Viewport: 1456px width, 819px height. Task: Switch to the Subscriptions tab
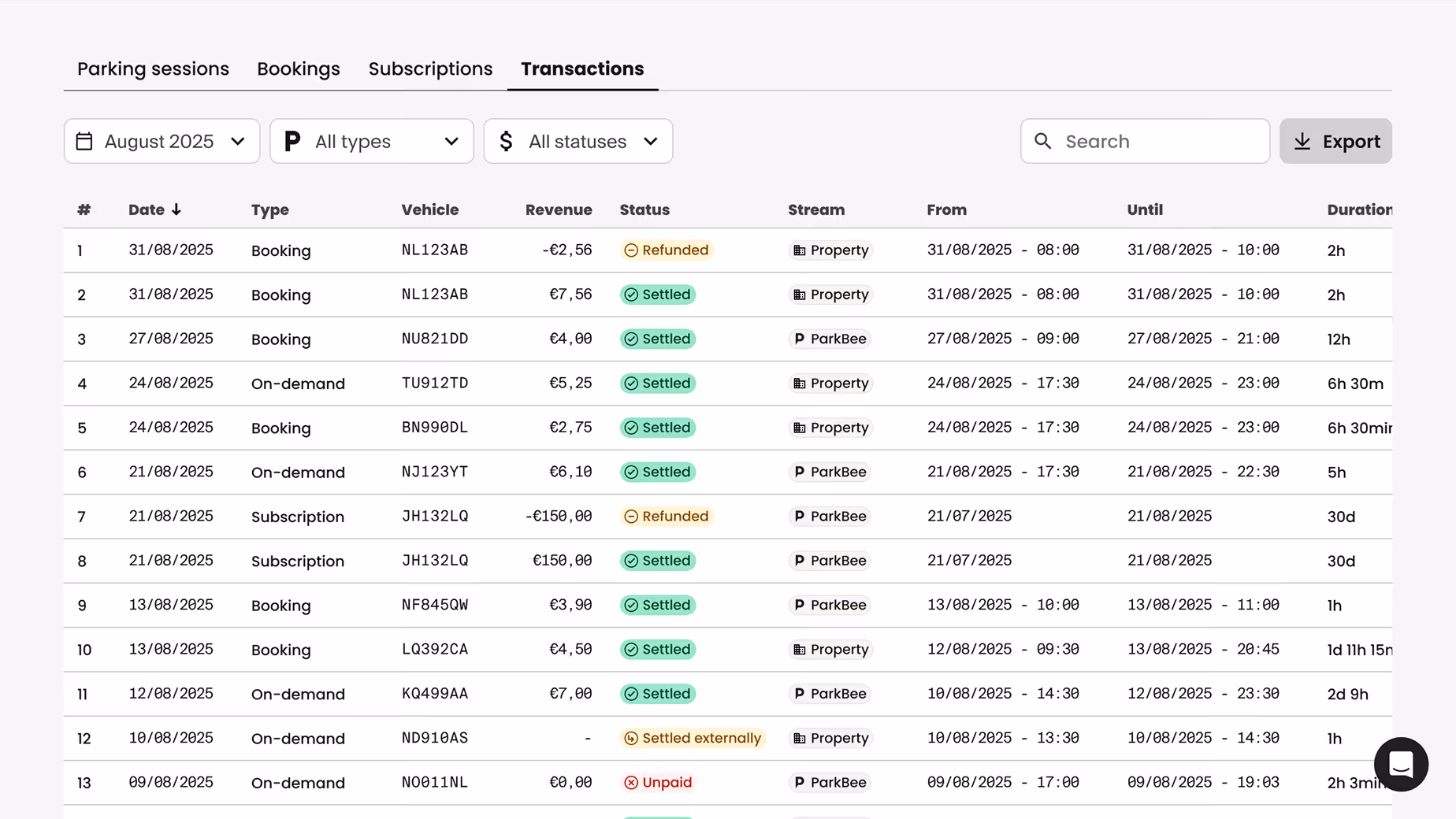[430, 69]
